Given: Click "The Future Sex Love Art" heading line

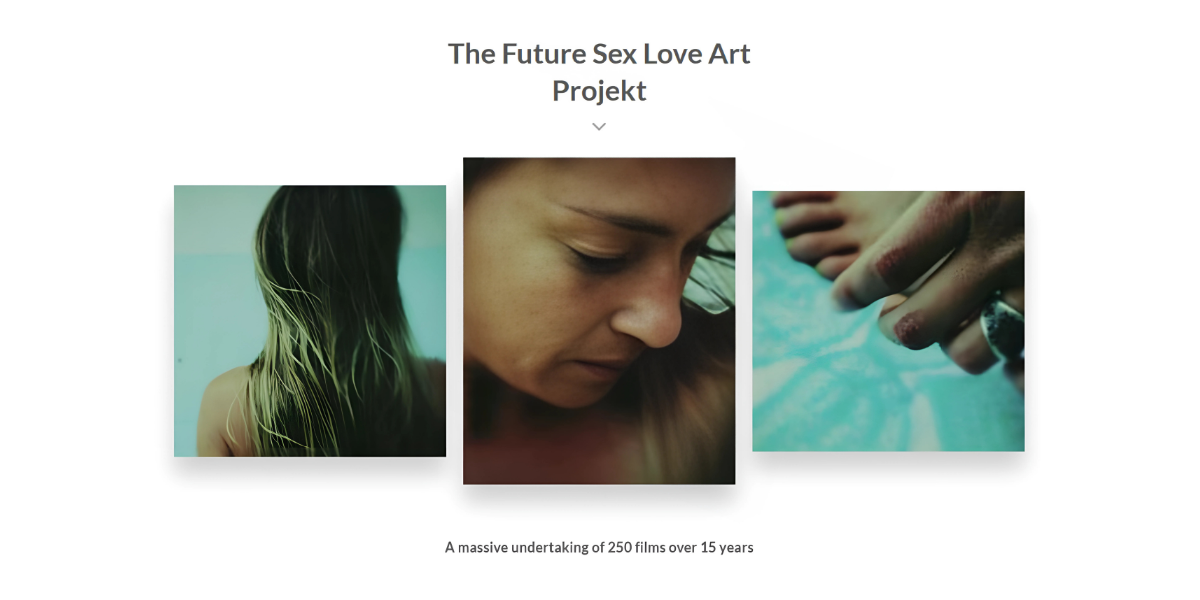Looking at the screenshot, I should 599,53.
